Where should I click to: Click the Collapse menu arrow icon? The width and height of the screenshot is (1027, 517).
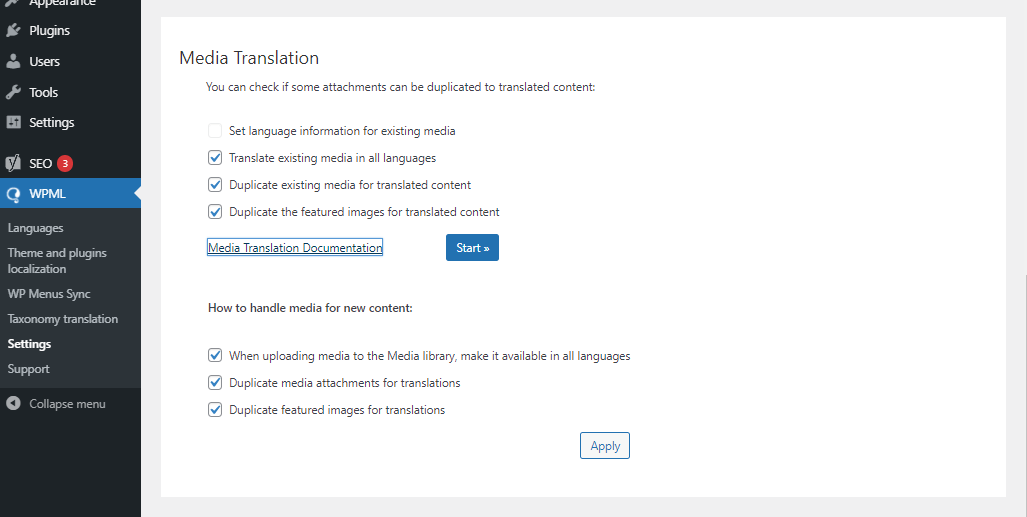[x=13, y=404]
